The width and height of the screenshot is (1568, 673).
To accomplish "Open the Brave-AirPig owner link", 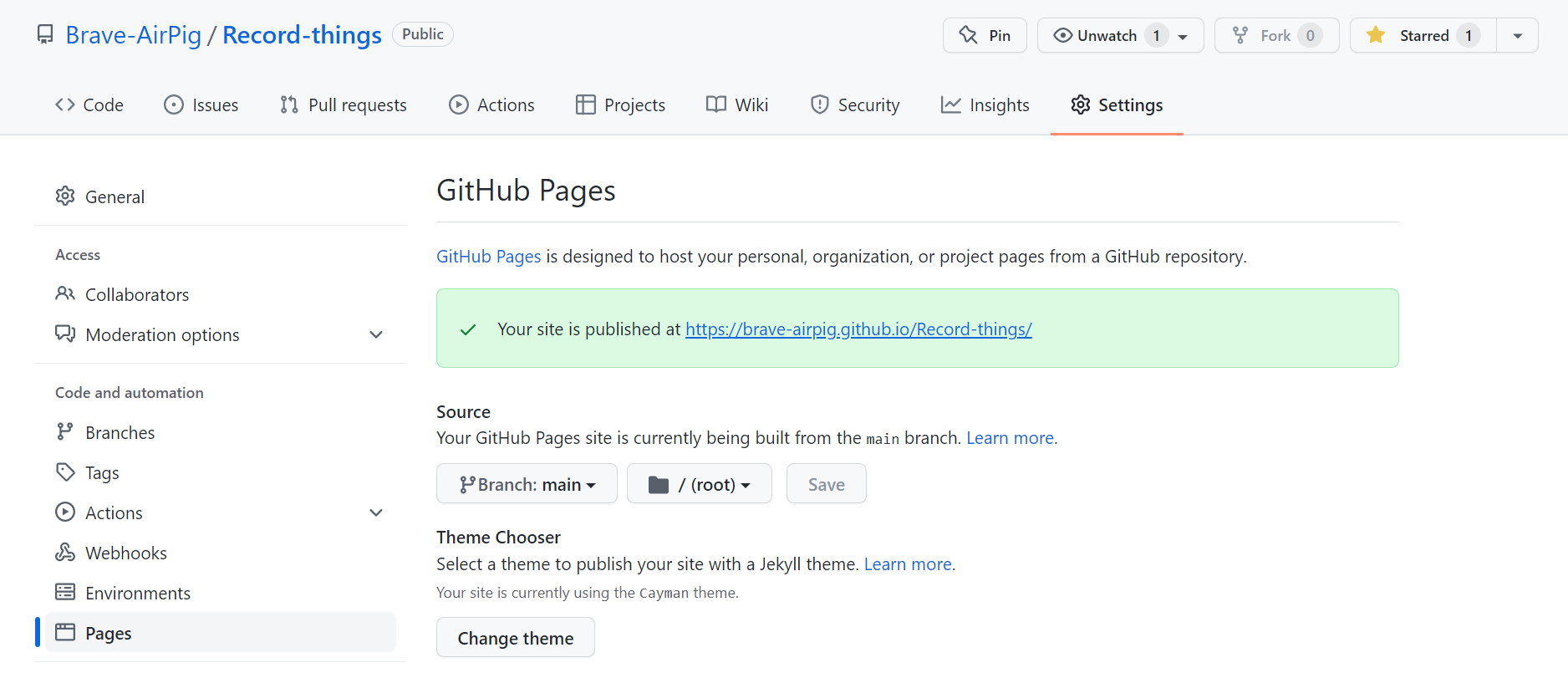I will click(134, 35).
